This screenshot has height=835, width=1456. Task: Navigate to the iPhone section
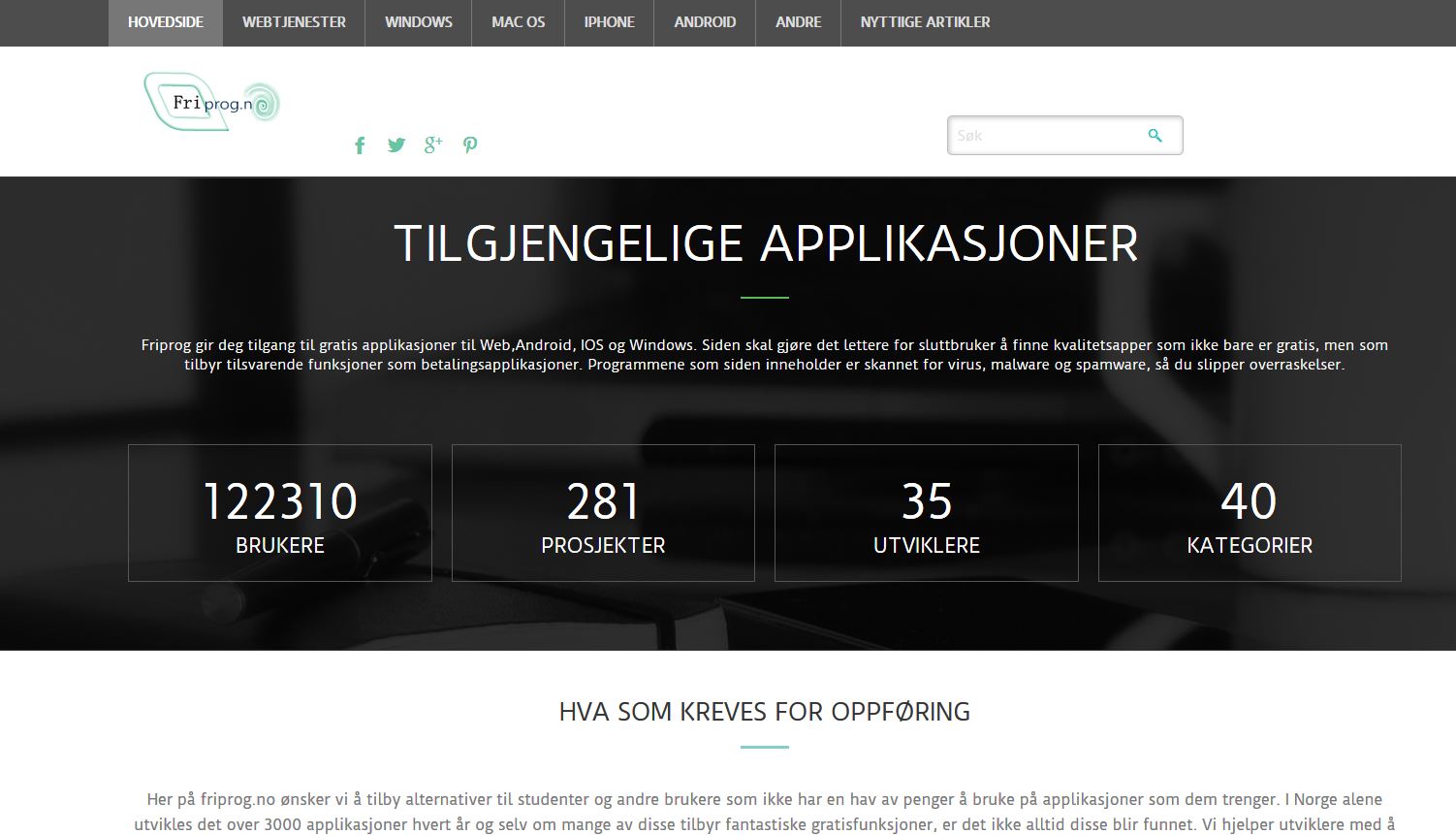point(610,22)
